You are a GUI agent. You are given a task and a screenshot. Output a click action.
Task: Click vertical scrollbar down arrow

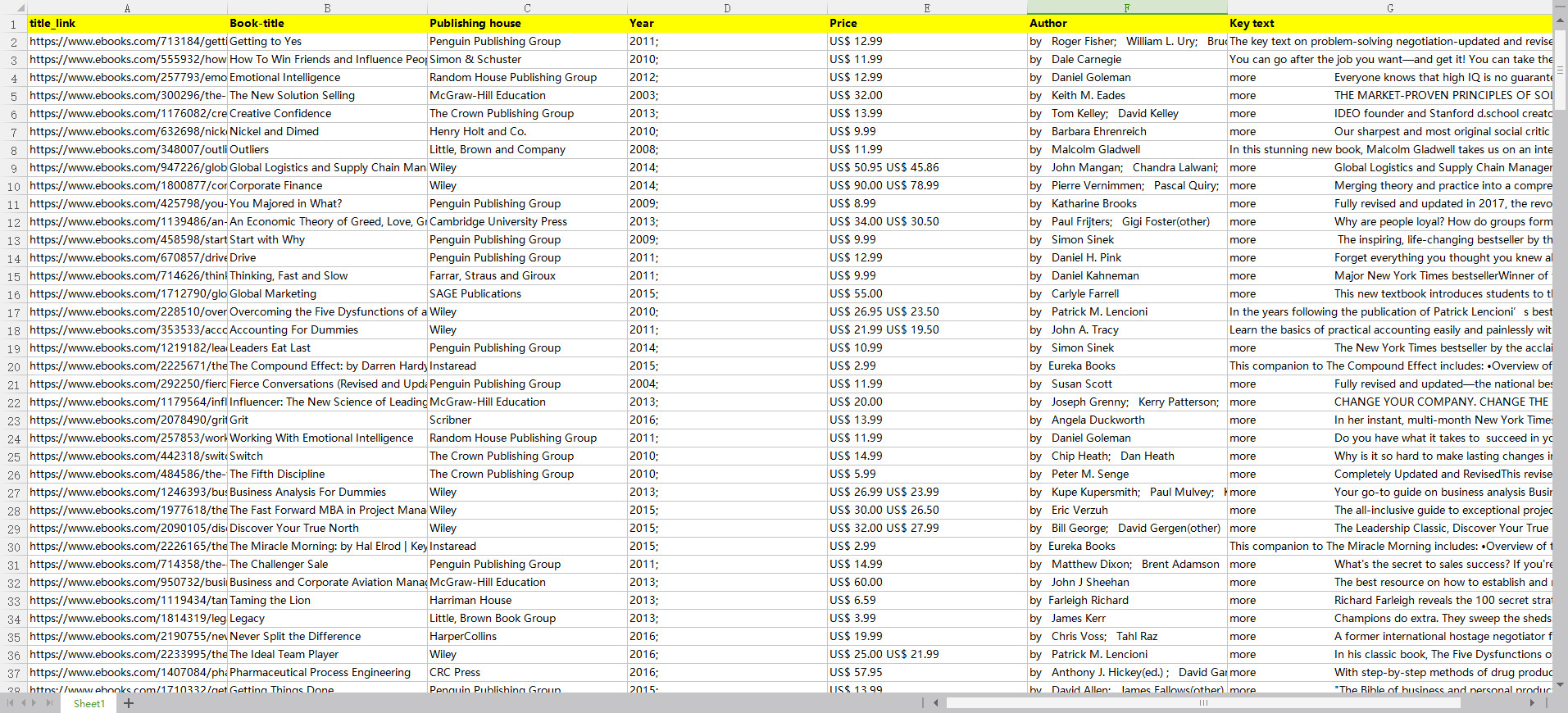coord(1561,684)
